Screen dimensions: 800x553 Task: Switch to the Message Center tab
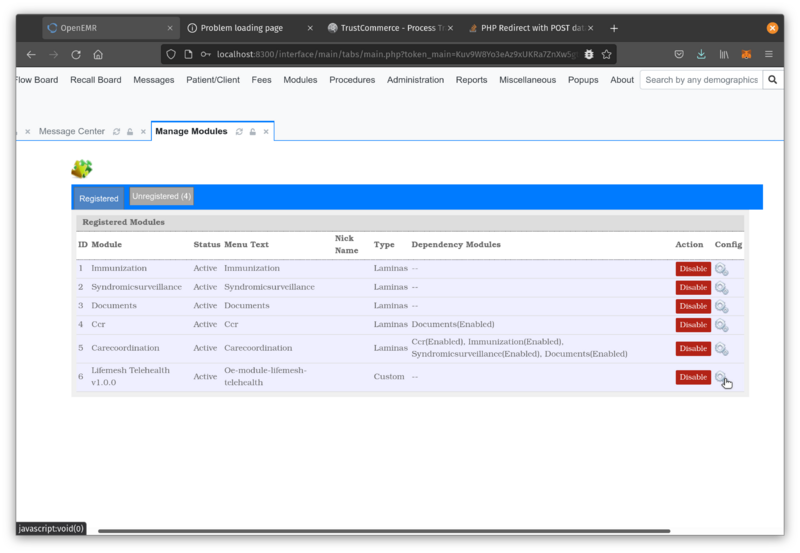pos(72,131)
